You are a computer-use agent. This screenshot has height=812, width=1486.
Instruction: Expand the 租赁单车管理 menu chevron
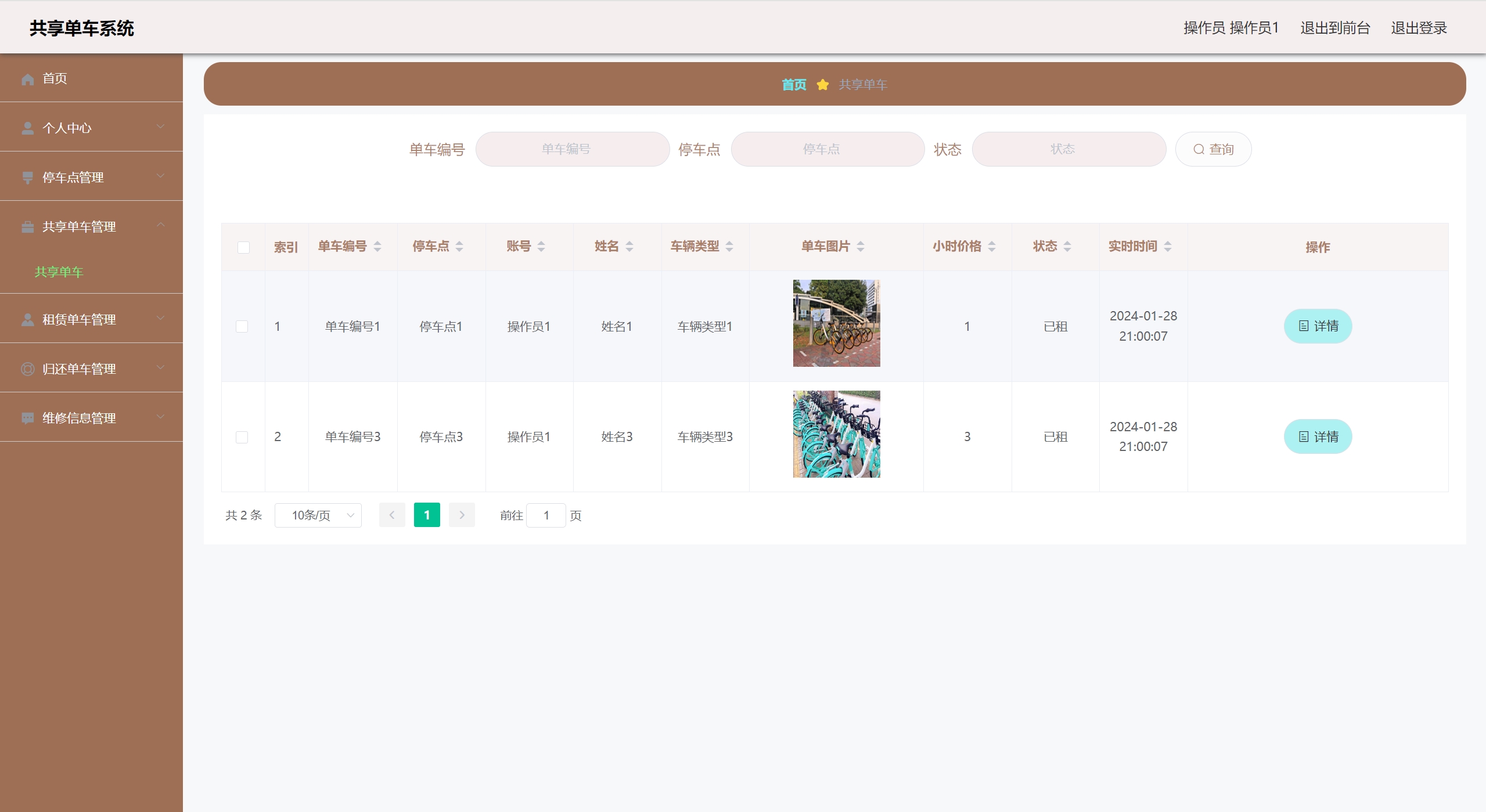point(161,318)
